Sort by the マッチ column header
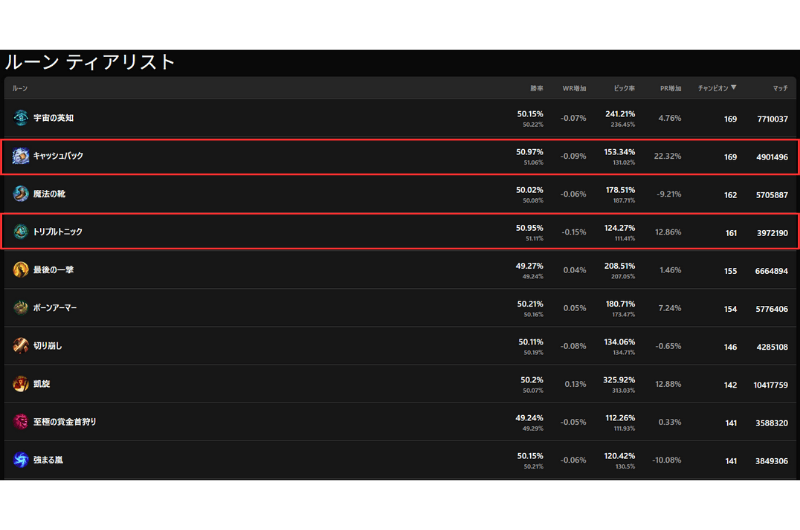The width and height of the screenshot is (800, 530). click(780, 88)
